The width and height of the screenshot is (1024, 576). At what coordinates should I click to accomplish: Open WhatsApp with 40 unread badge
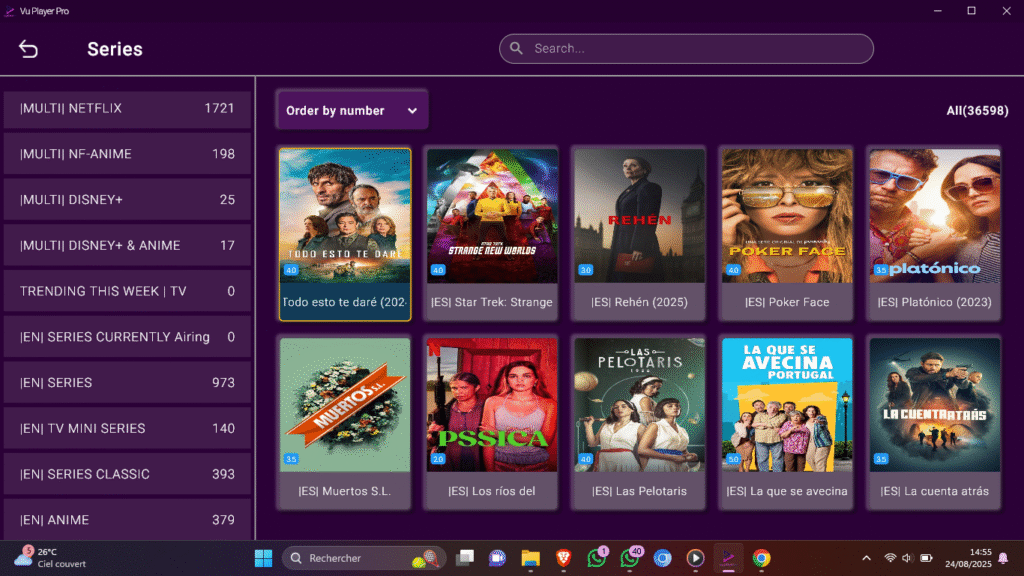click(631, 558)
